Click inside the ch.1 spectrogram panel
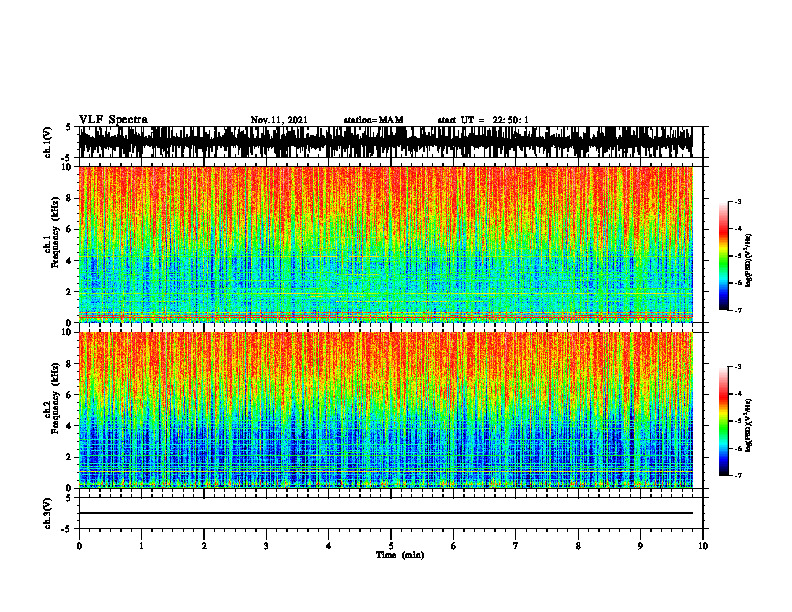This screenshot has width=792, height=612. [385, 244]
